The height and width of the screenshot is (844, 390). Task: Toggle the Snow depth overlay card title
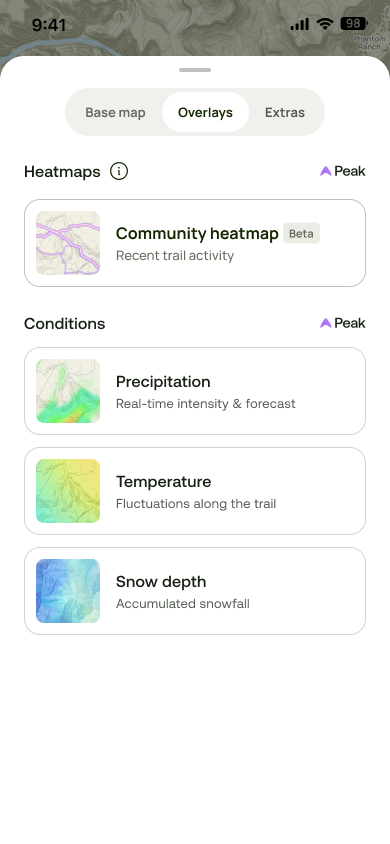(161, 582)
